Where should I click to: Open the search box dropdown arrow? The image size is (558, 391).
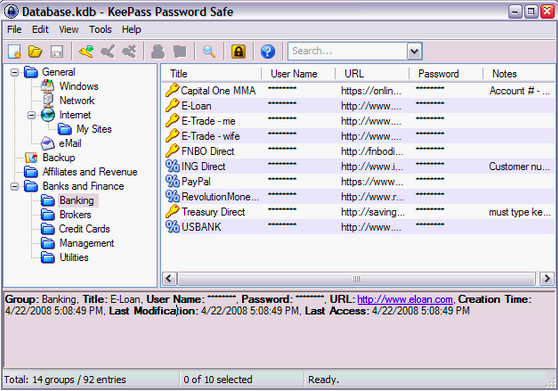point(414,51)
